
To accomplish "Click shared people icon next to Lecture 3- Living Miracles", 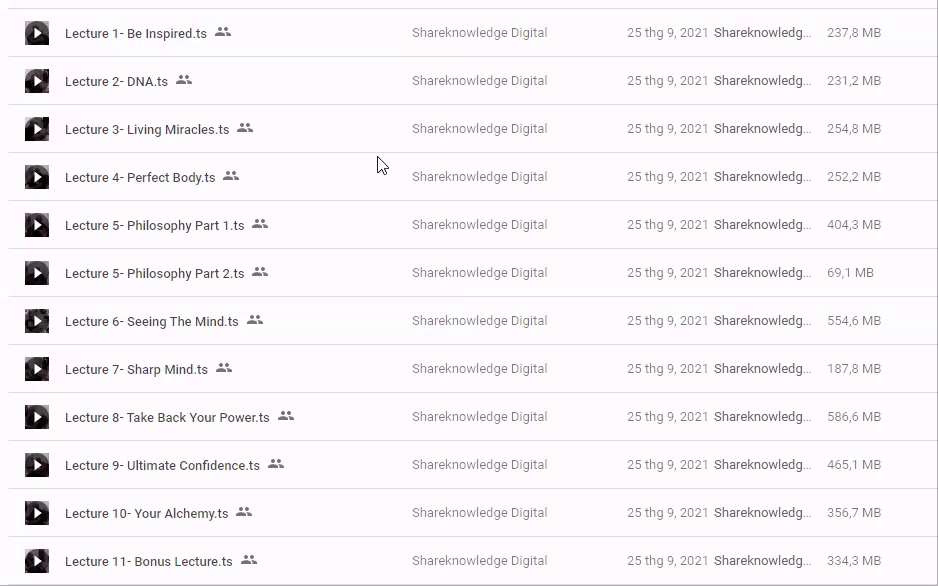I will coord(245,128).
